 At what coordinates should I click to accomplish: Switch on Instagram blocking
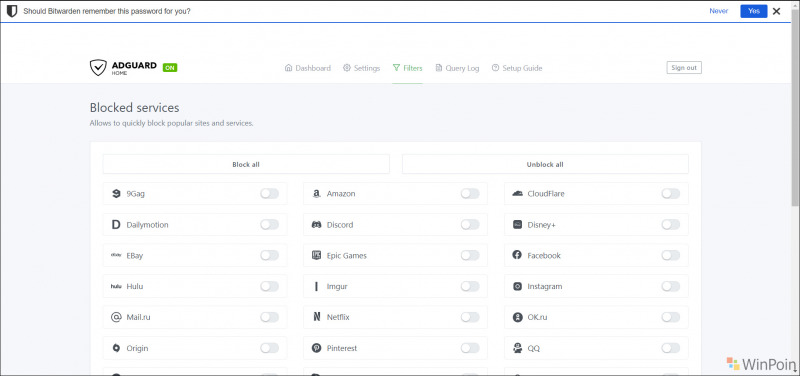click(670, 286)
